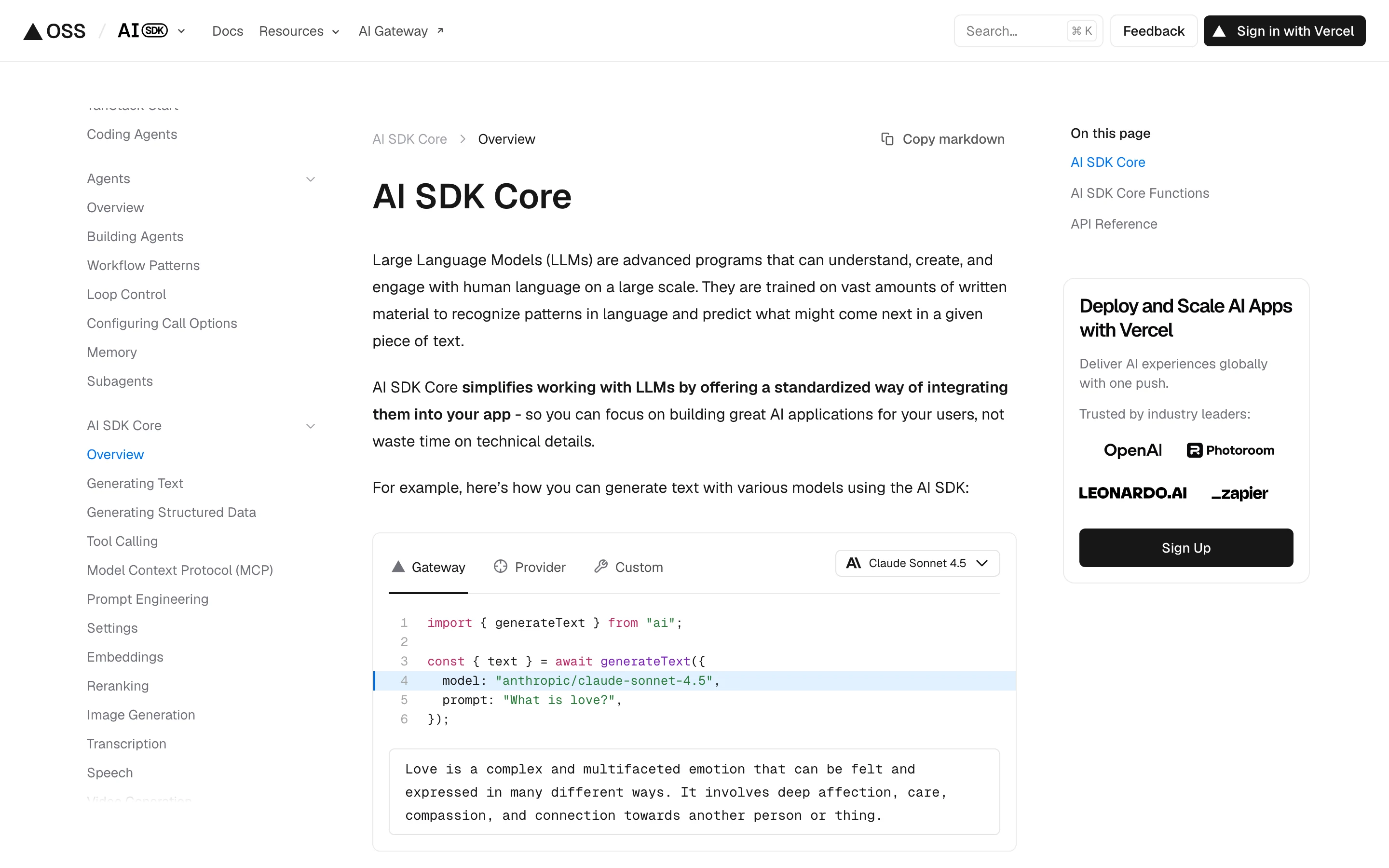Click the highlighted model code line 4
The image size is (1389, 868).
694,681
